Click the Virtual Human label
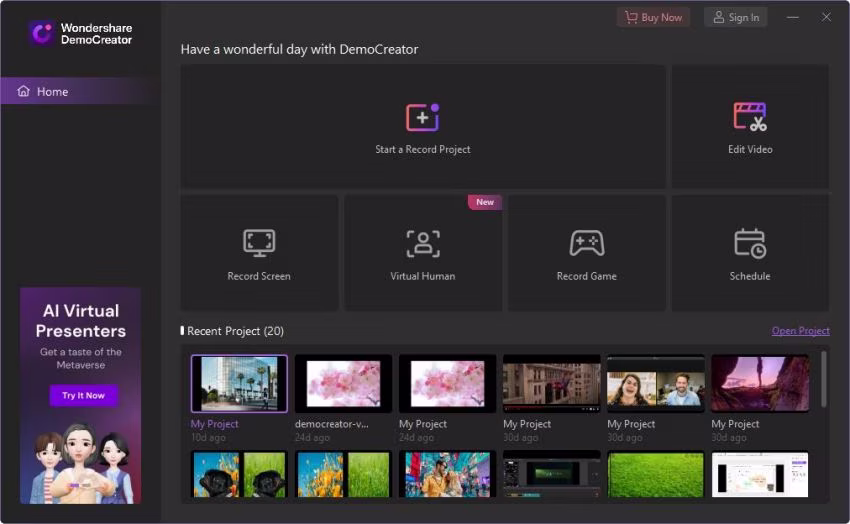The image size is (850, 524). (x=423, y=276)
